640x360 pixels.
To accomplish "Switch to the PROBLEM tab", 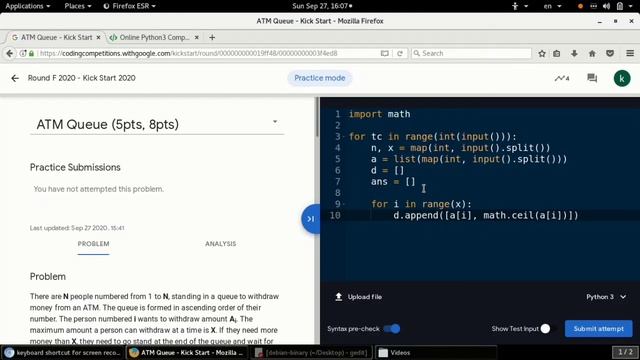I will tap(93, 244).
